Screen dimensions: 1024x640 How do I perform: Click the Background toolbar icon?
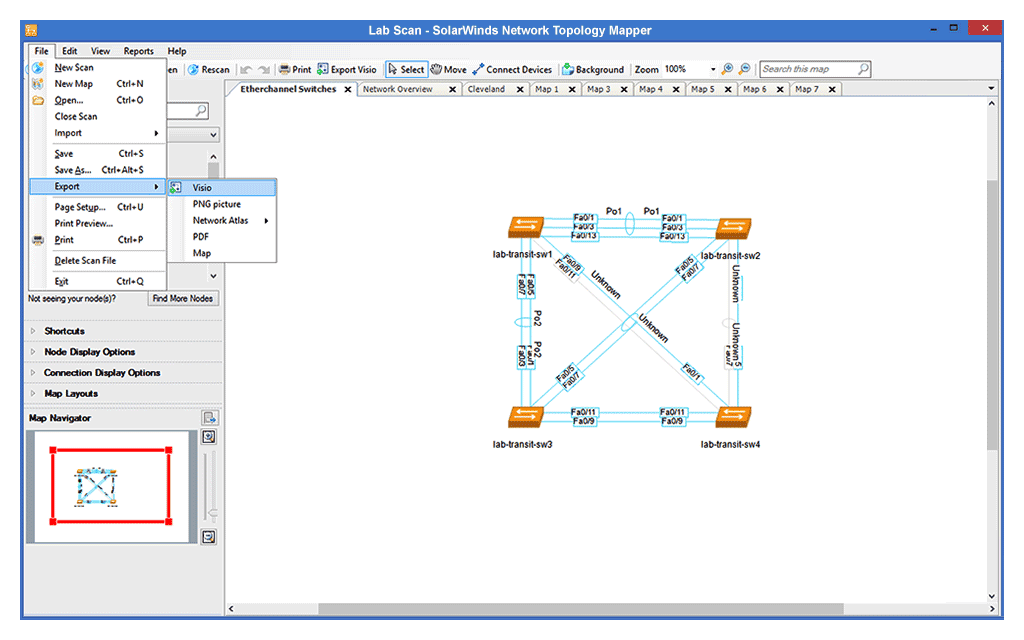(593, 69)
